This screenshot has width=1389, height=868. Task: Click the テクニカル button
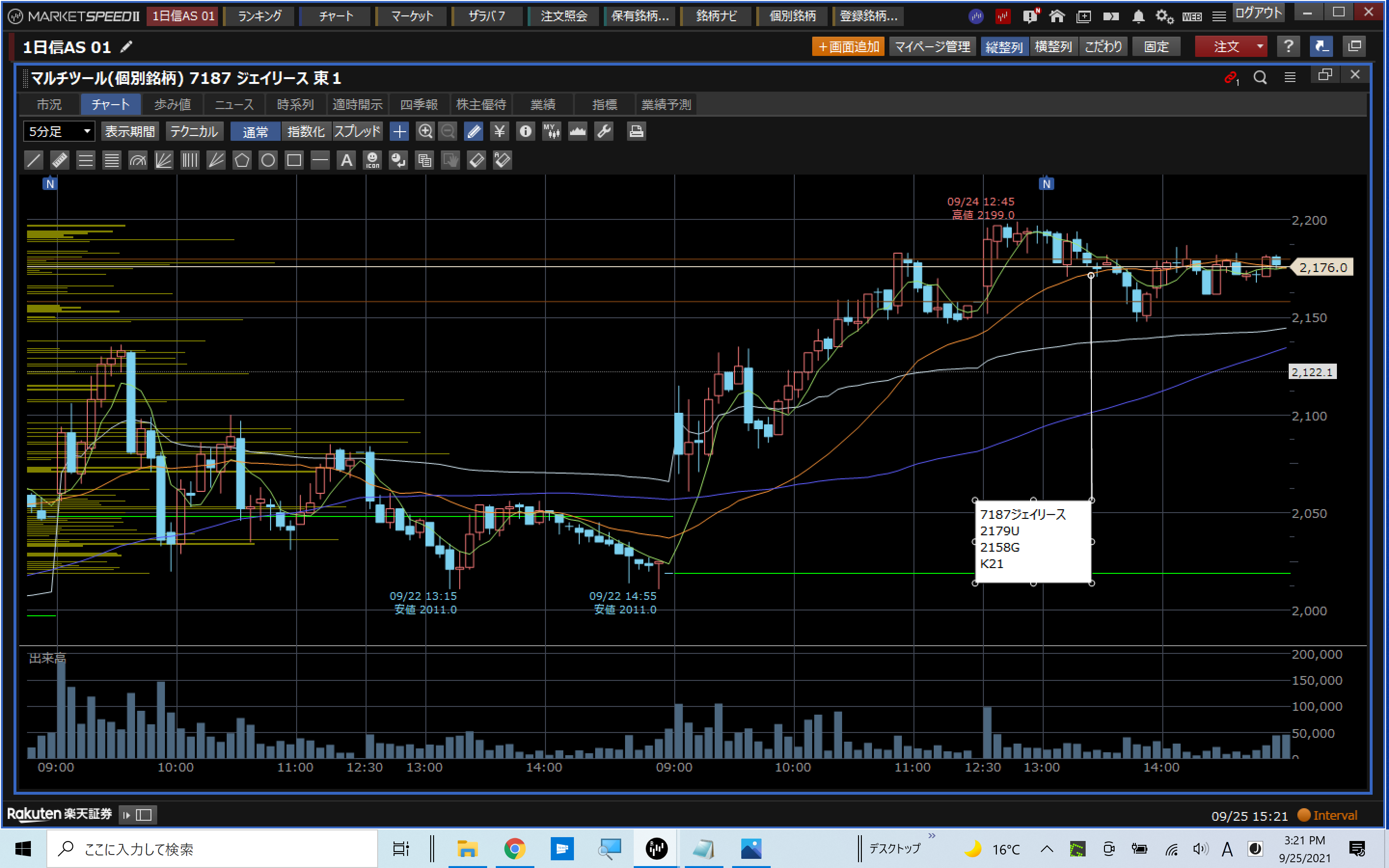(x=194, y=132)
